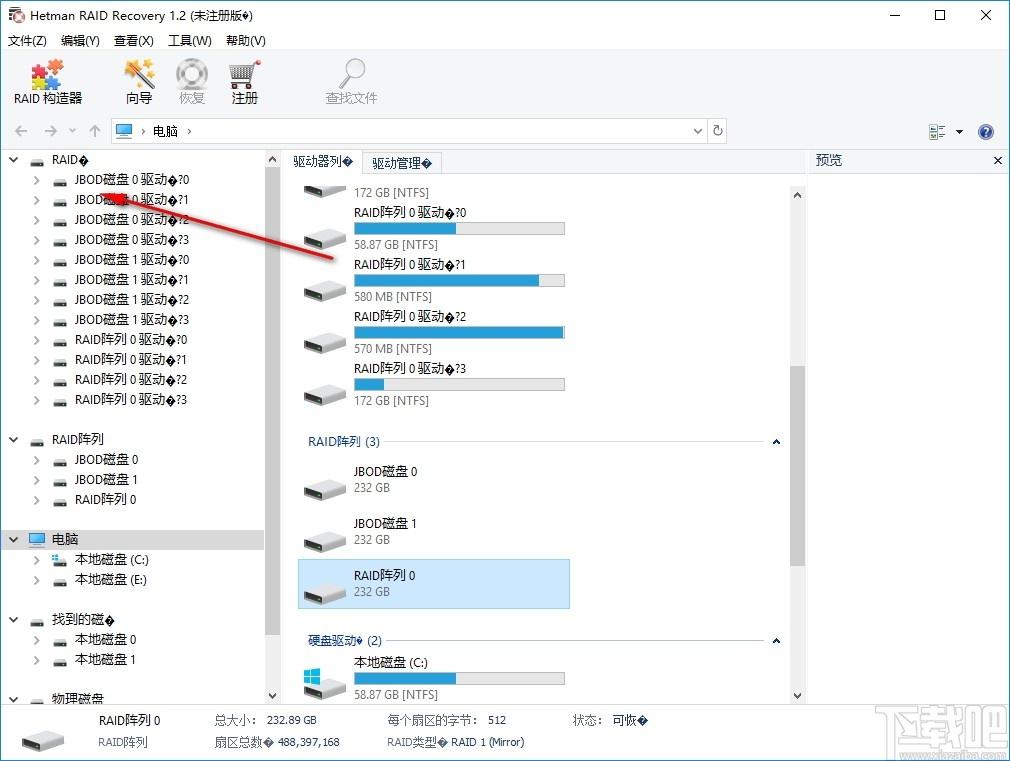Expand address bar path dropdown
The width and height of the screenshot is (1010, 761).
coord(698,131)
